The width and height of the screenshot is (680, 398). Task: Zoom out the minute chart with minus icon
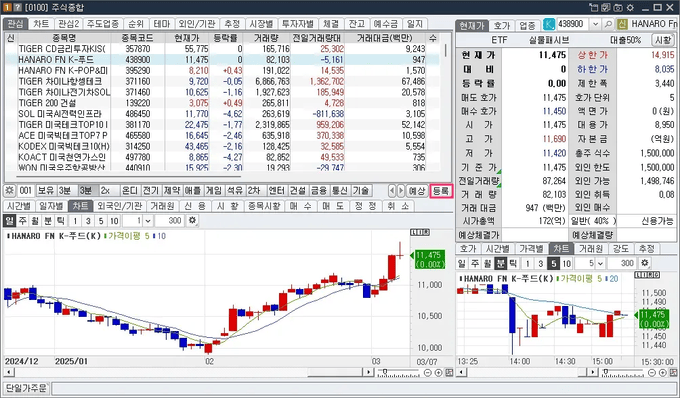click(652, 372)
